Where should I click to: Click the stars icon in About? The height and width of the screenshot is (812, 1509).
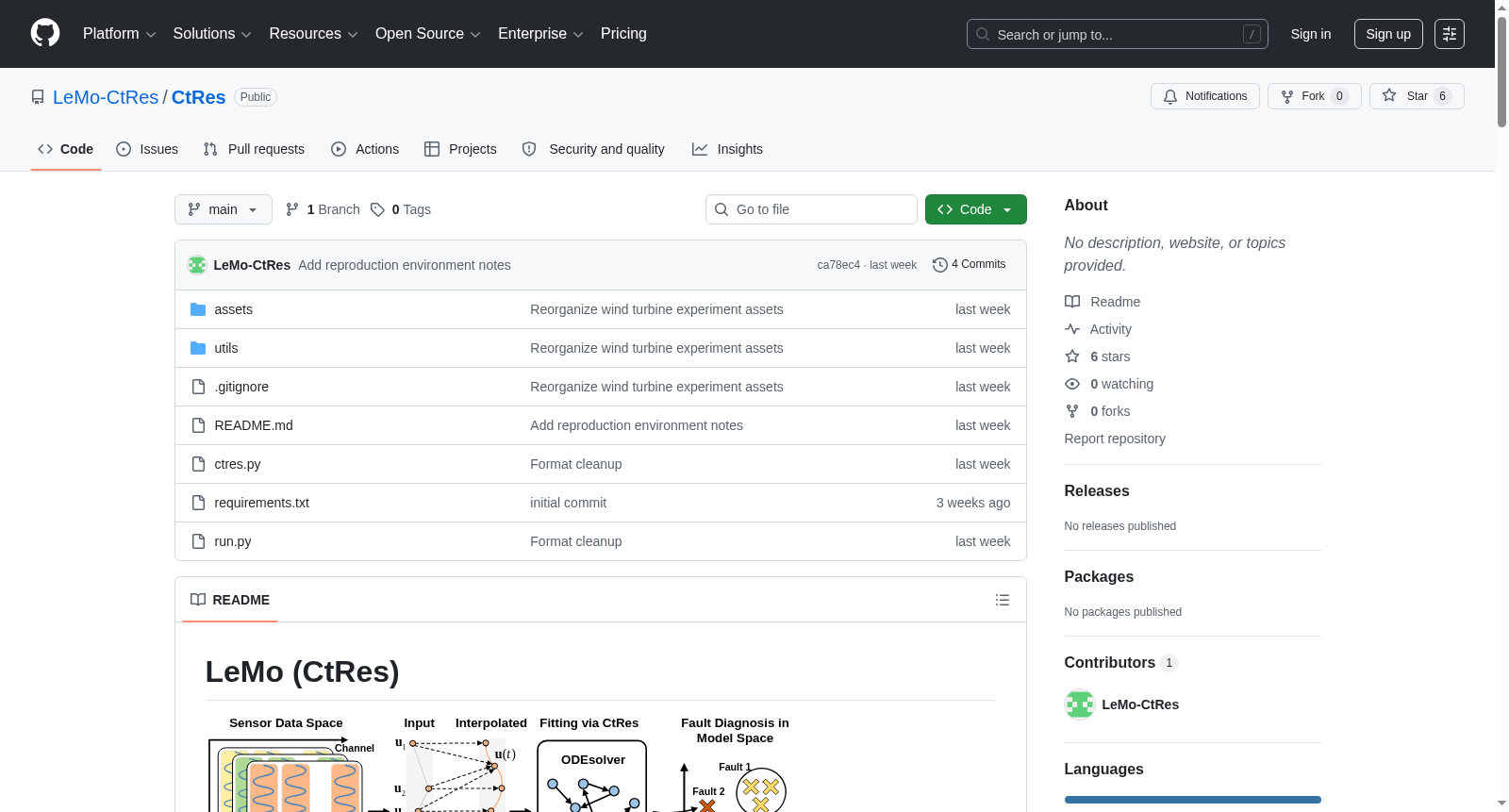point(1072,356)
